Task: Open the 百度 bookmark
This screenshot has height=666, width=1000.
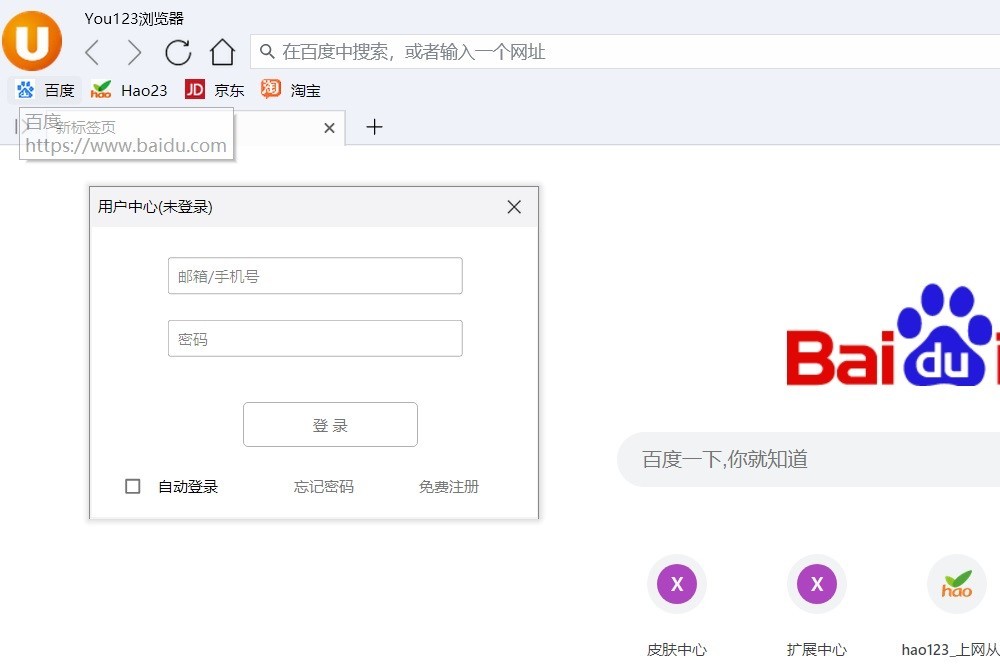Action: (x=45, y=90)
